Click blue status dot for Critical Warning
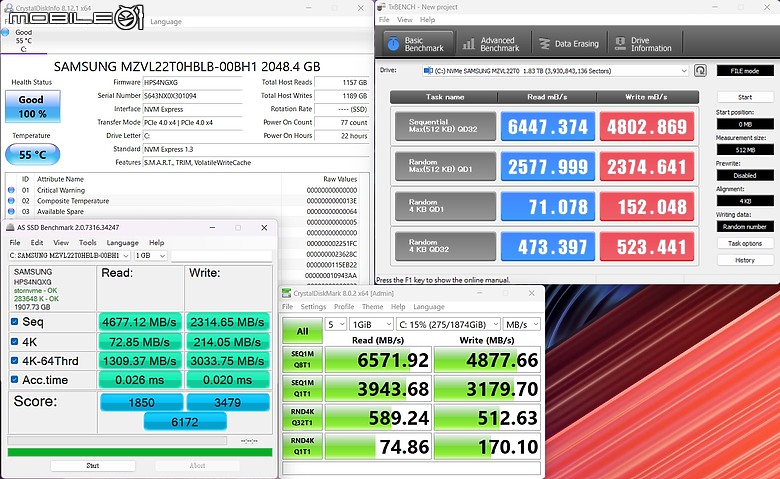This screenshot has height=479, width=780. pos(11,190)
